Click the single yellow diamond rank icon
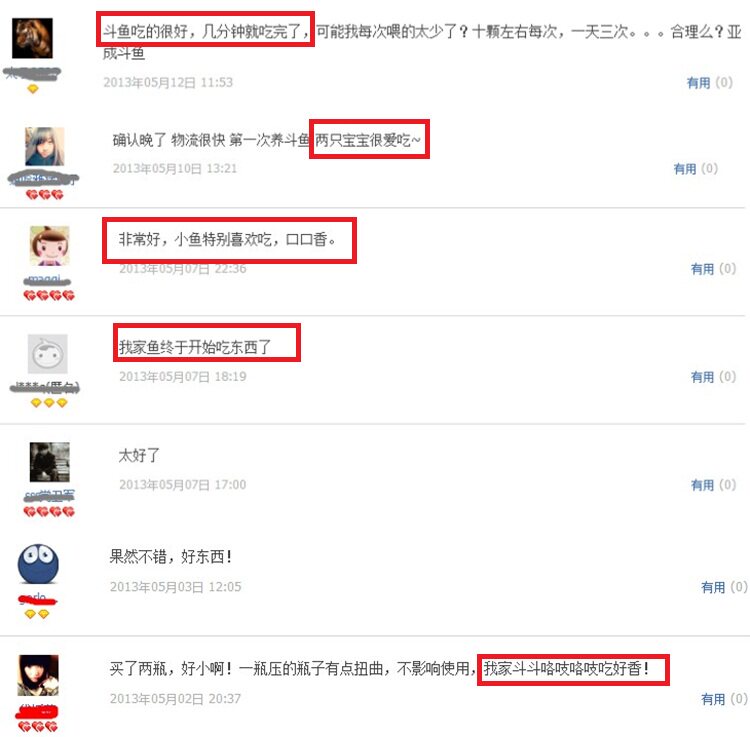Viewport: 750px width, 737px height. click(33, 89)
